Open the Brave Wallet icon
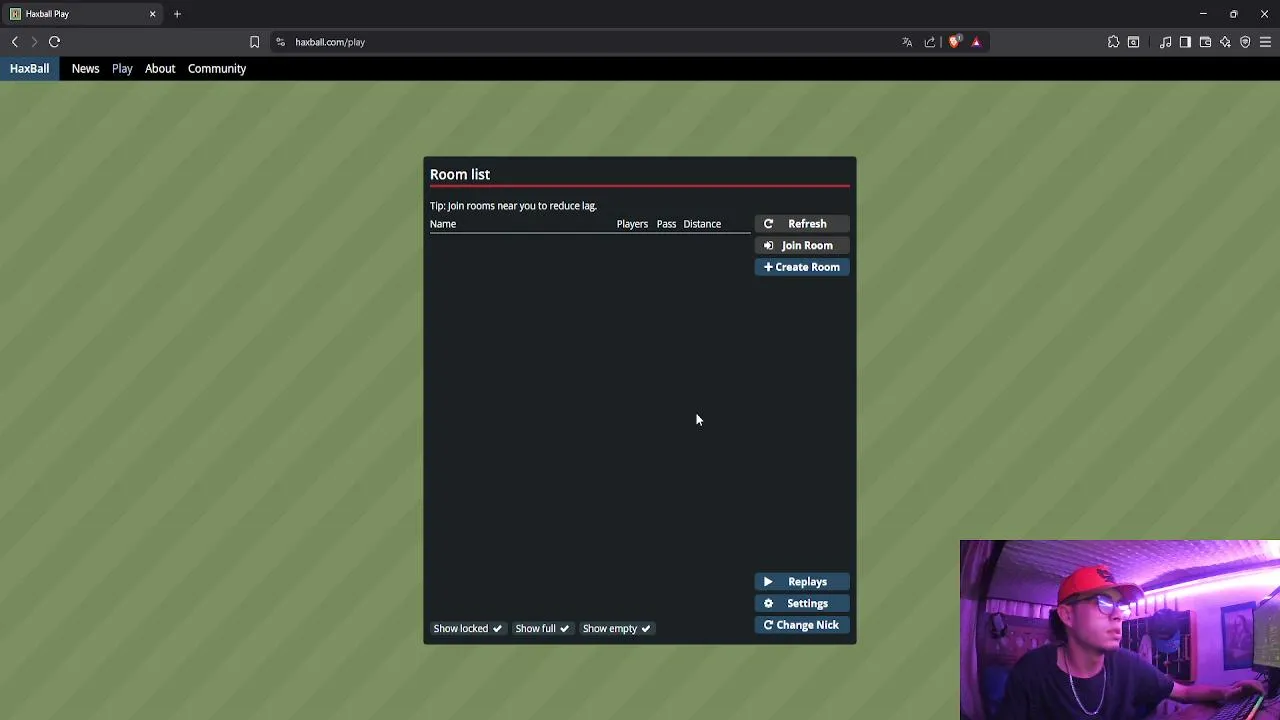1280x720 pixels. point(1205,42)
